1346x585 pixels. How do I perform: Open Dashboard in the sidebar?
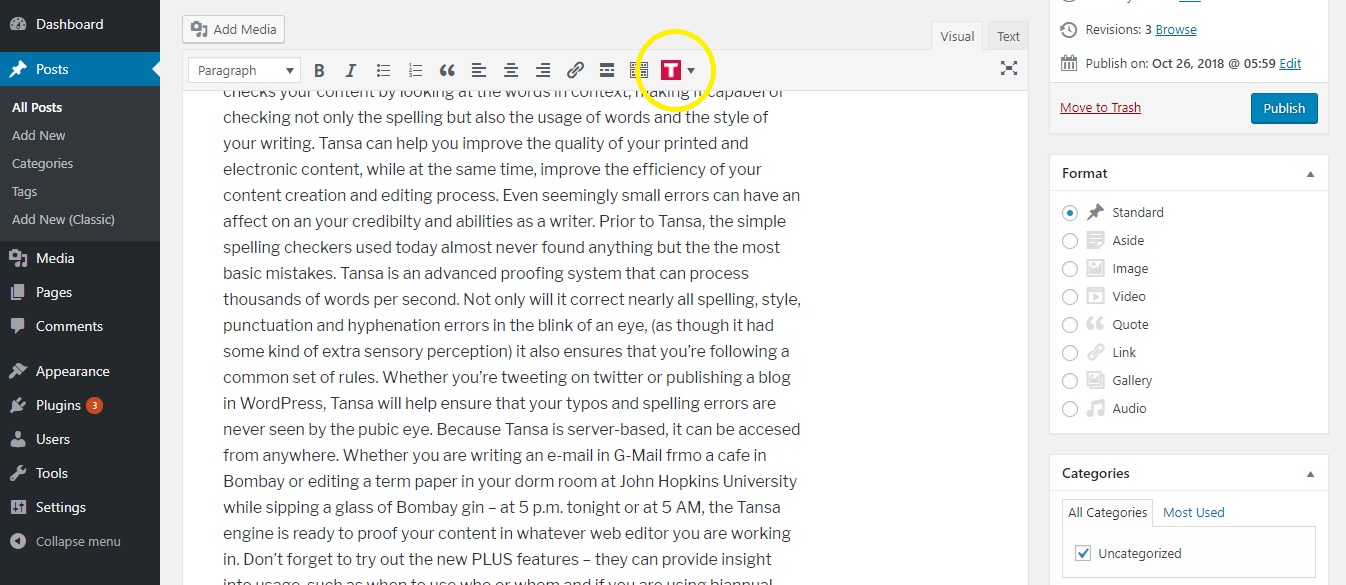pos(80,24)
